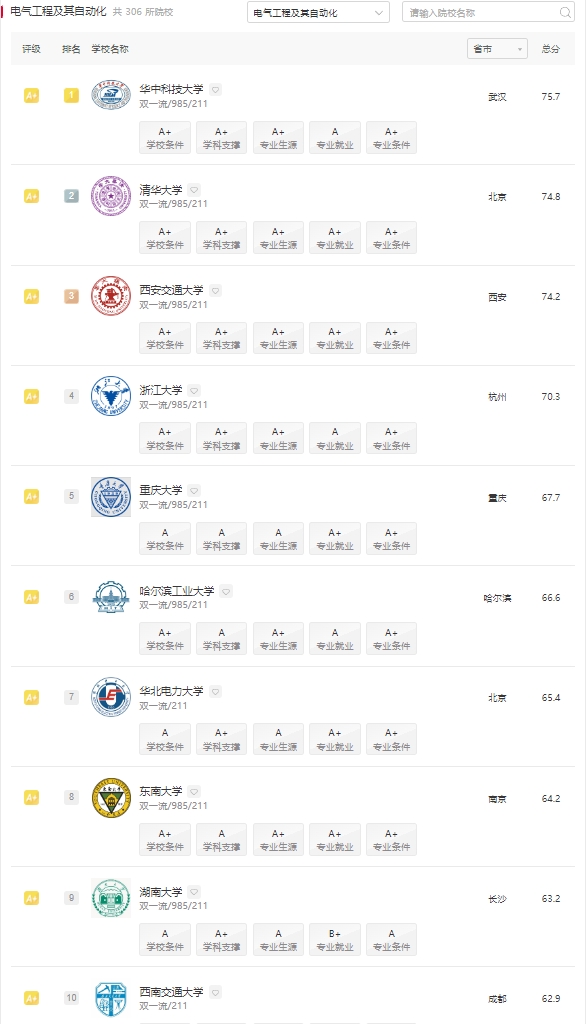
Task: Expand the 省市 filter dropdown
Action: tap(497, 49)
